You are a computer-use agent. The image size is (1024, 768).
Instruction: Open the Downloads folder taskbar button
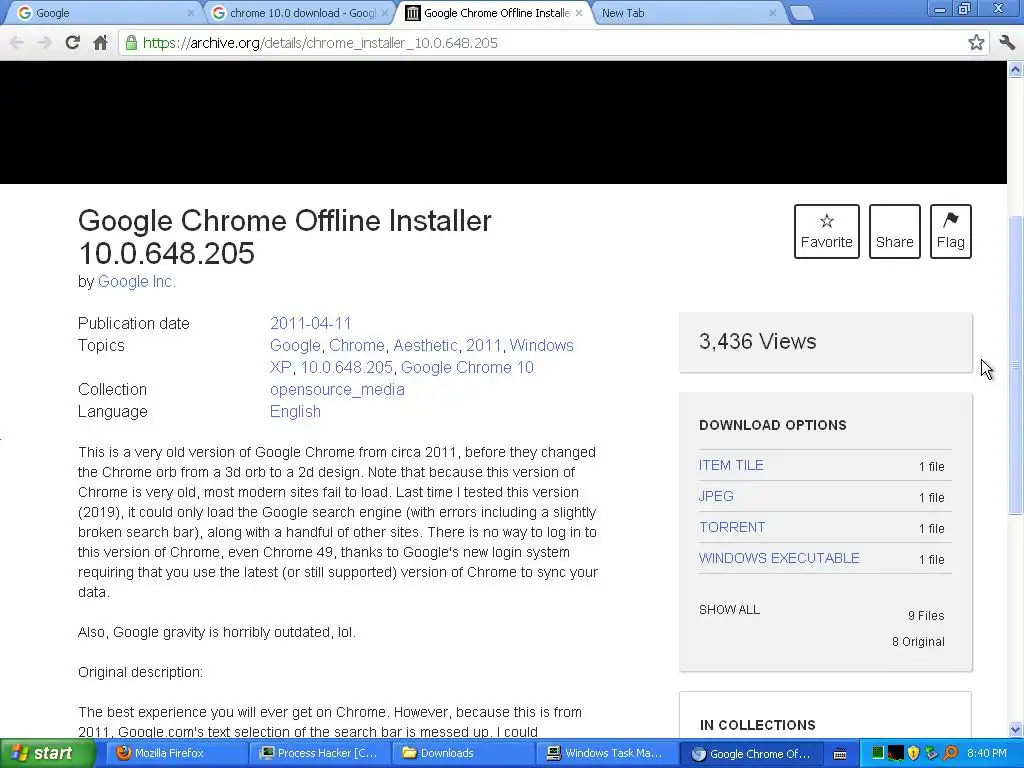pos(463,754)
